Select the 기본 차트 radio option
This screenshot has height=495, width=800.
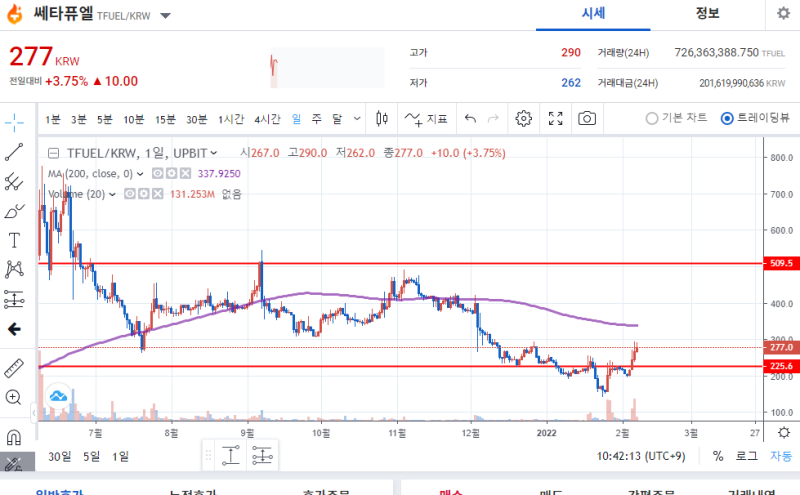click(x=677, y=118)
